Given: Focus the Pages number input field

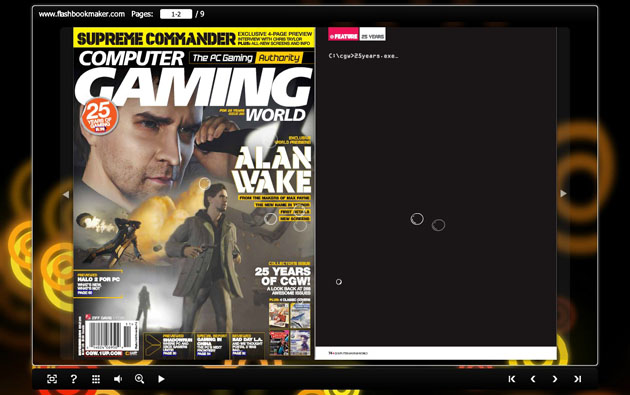Looking at the screenshot, I should [176, 14].
